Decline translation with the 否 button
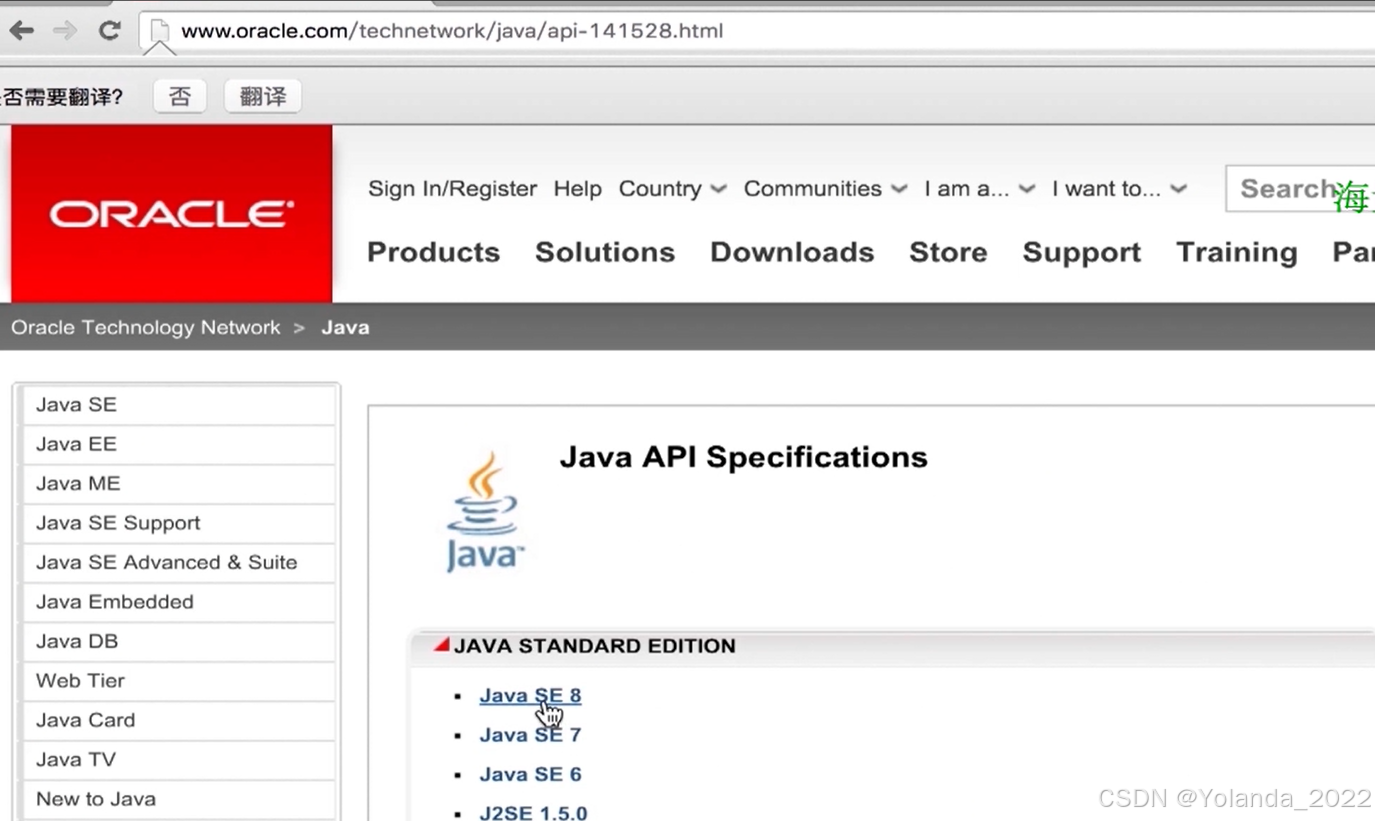The image size is (1375, 821). (180, 96)
